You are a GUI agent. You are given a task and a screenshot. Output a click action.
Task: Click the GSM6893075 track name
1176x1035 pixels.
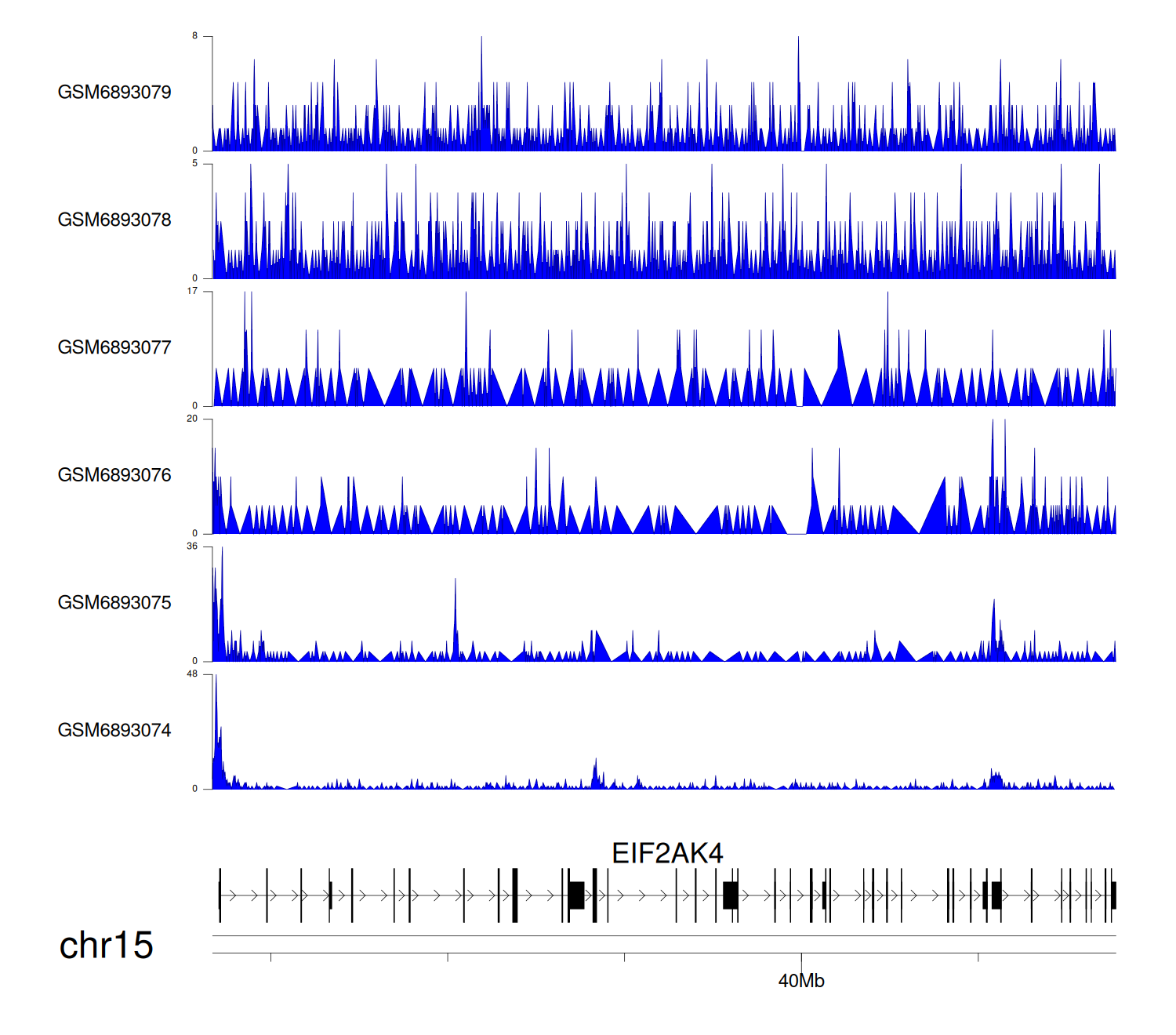[x=114, y=603]
